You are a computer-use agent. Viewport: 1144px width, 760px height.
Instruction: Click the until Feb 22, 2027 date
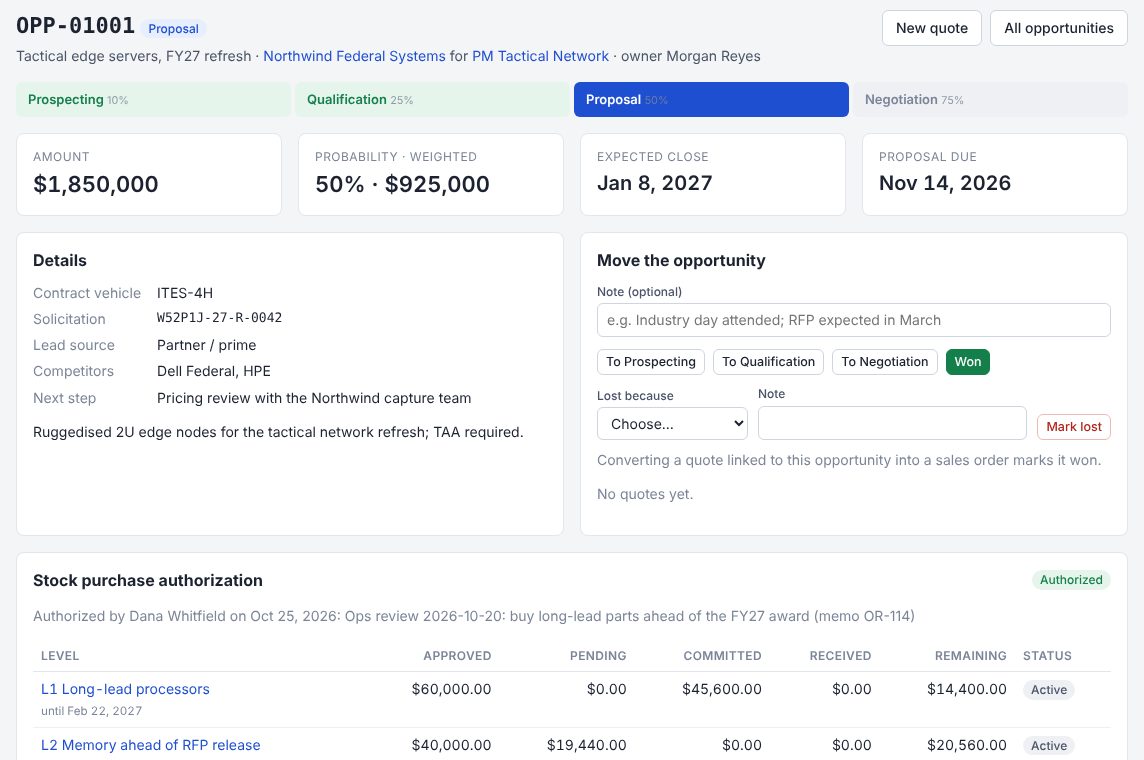coord(91,711)
